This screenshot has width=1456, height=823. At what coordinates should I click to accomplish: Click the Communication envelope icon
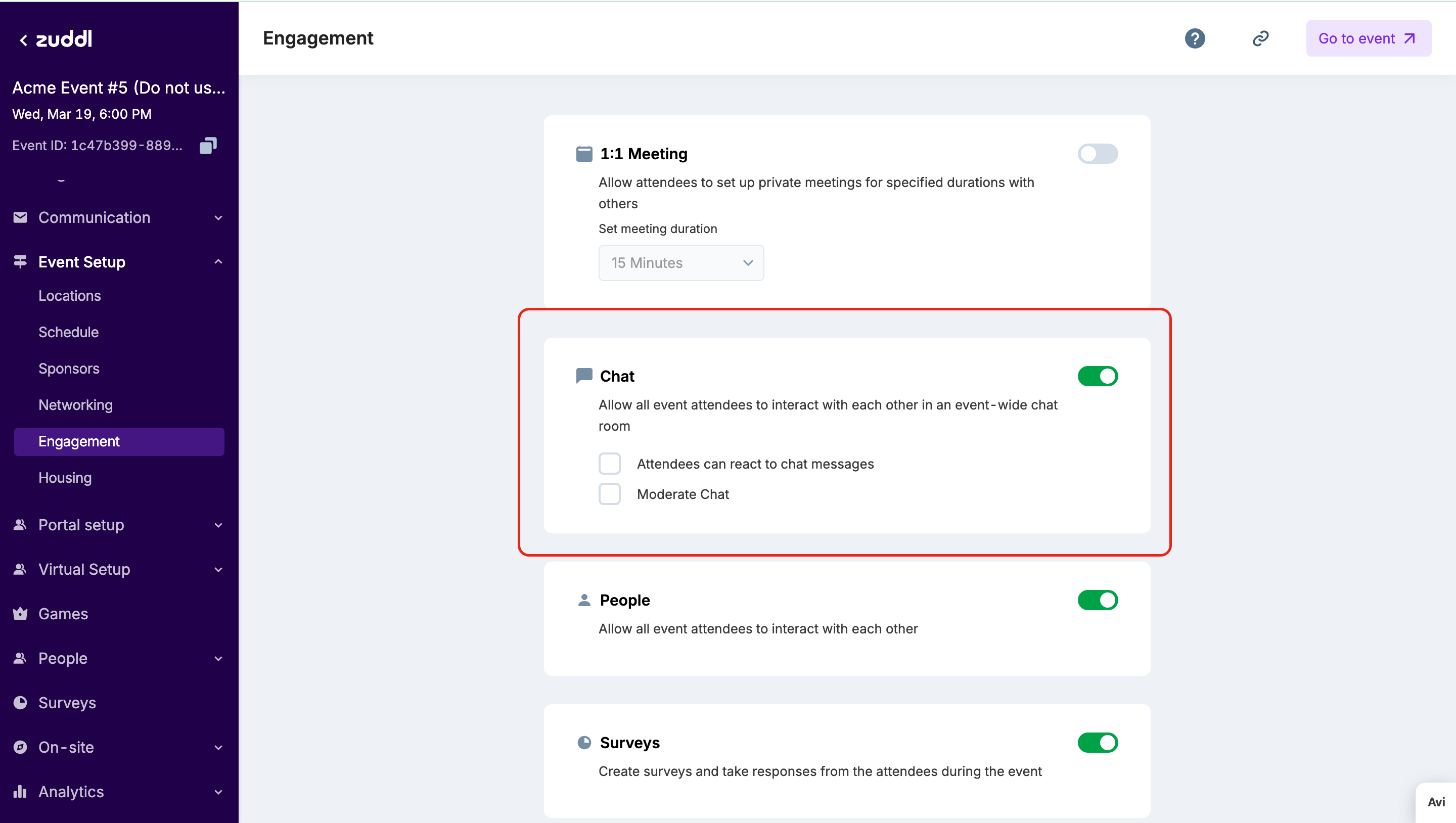click(x=20, y=217)
